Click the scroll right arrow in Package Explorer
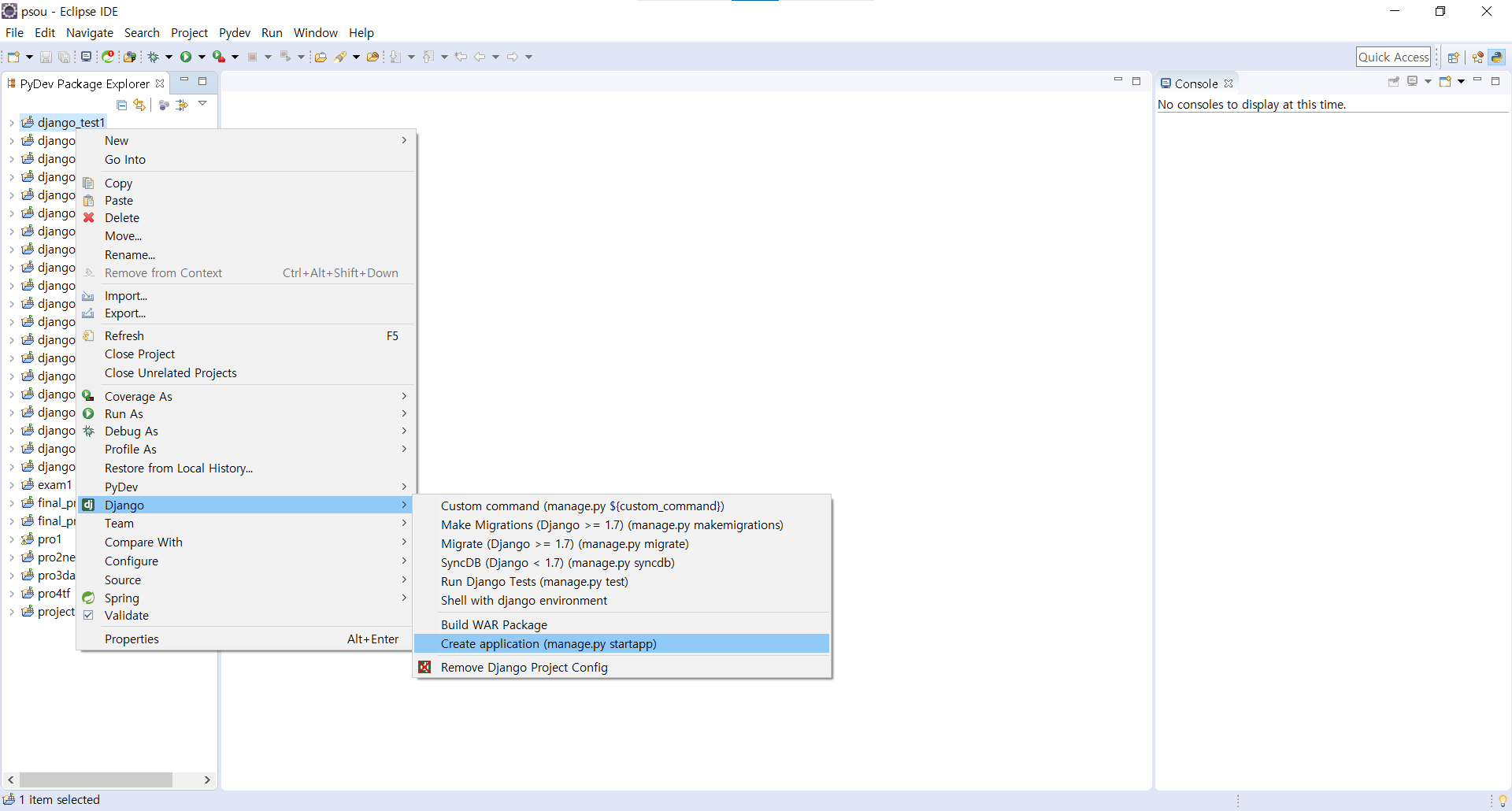This screenshot has width=1512, height=811. coord(207,780)
